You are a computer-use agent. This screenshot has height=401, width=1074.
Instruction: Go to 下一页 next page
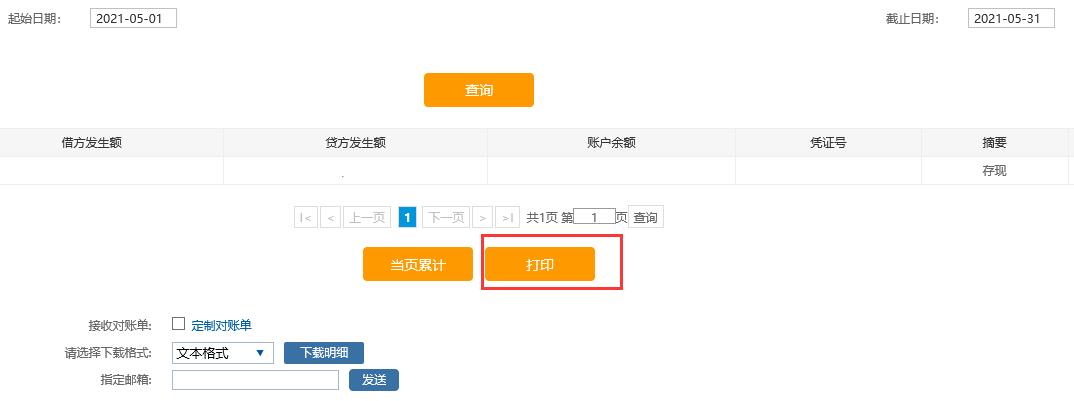[445, 217]
